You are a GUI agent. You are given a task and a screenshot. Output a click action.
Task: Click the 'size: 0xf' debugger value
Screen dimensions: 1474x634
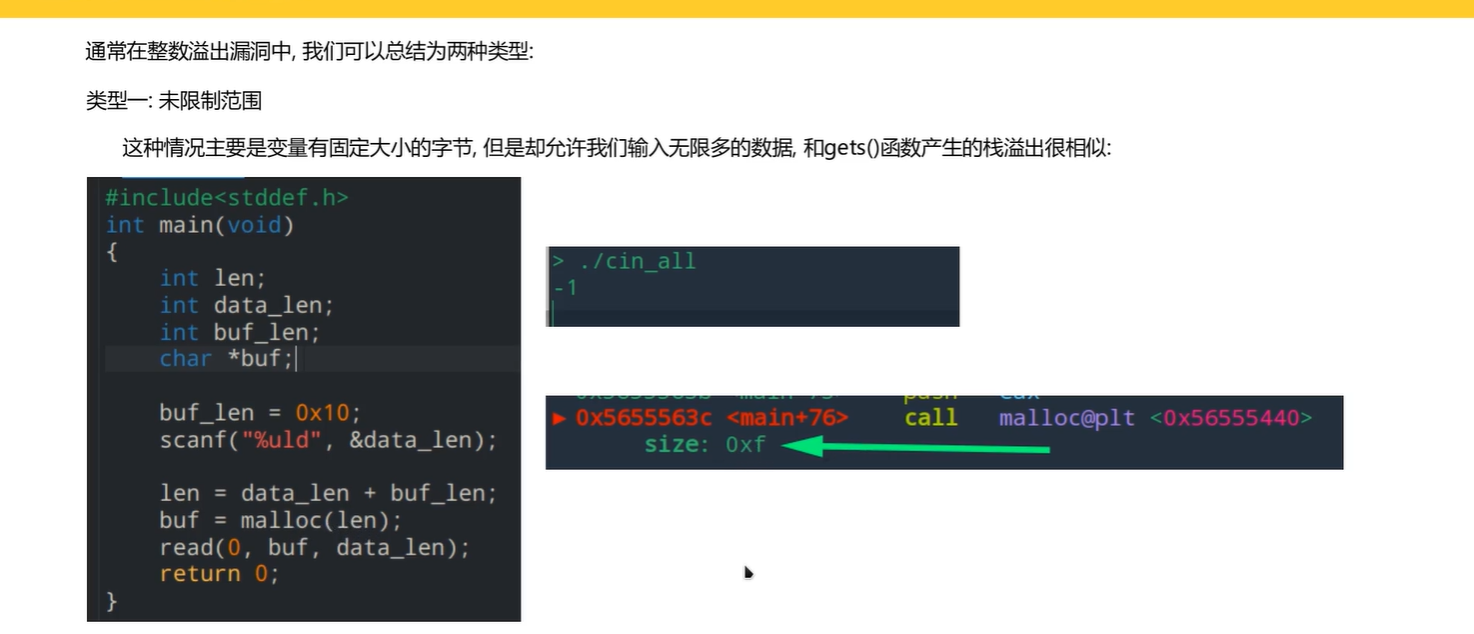click(x=705, y=444)
